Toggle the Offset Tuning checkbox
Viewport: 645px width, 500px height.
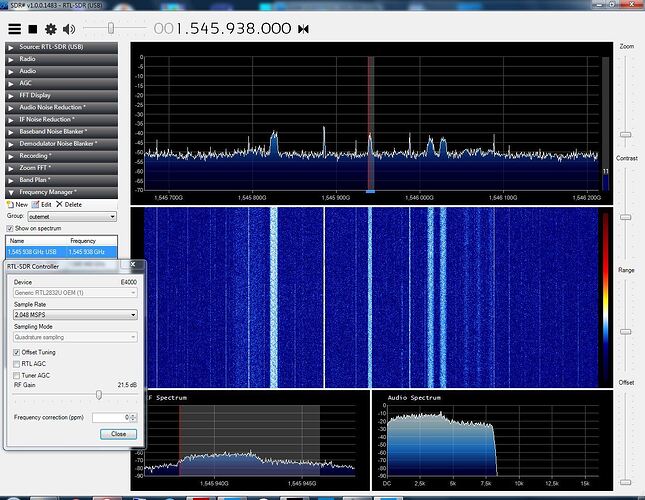[16, 352]
